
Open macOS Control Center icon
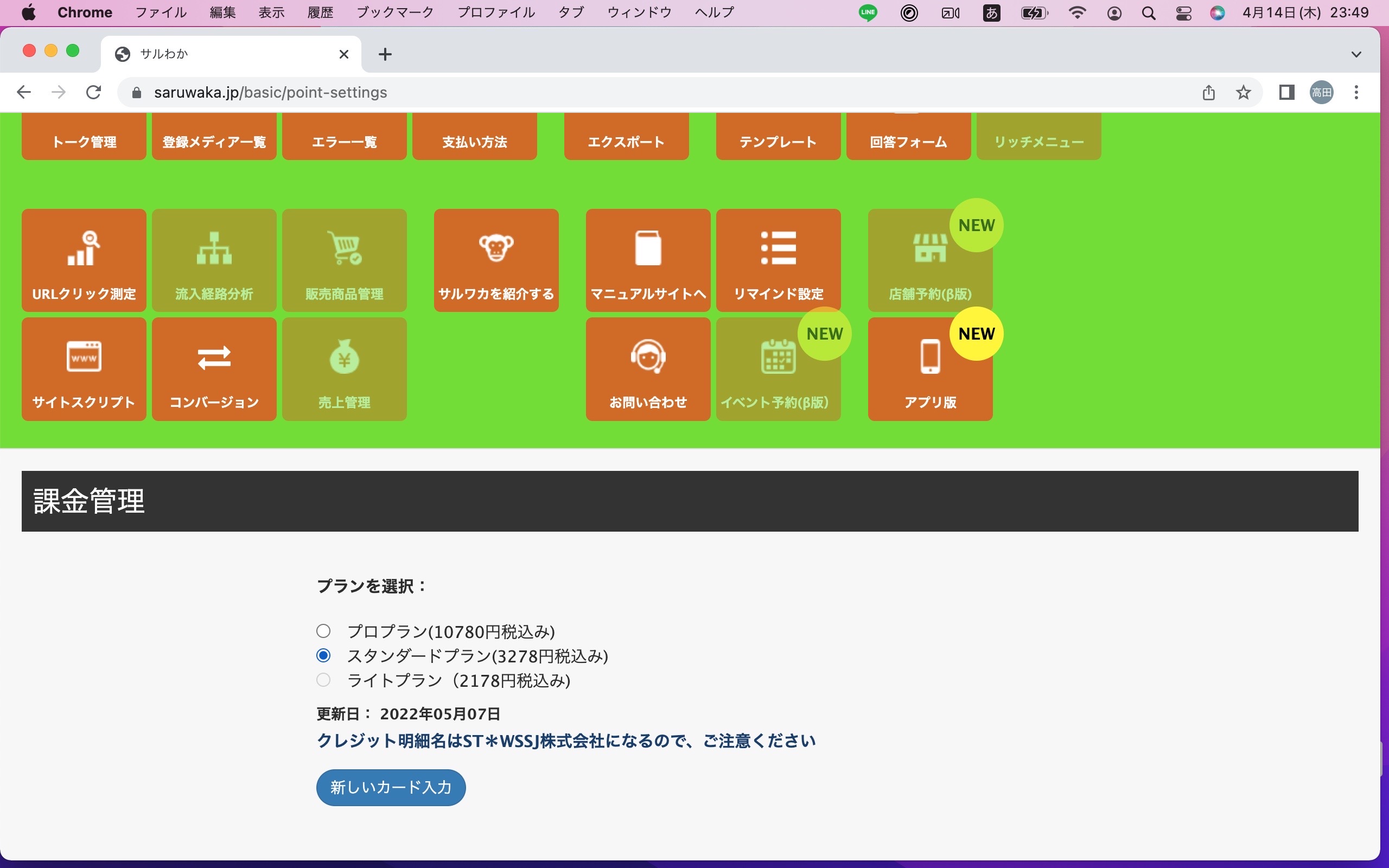[1183, 12]
